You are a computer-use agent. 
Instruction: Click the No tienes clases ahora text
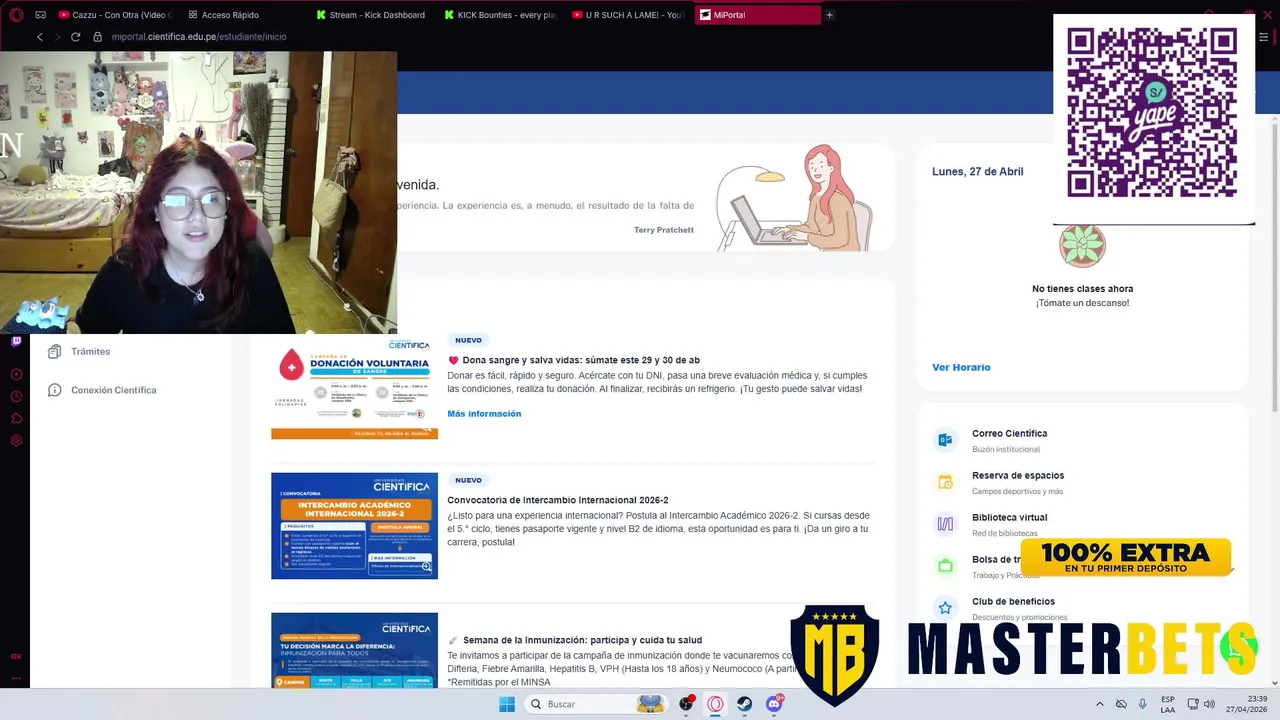1082,289
